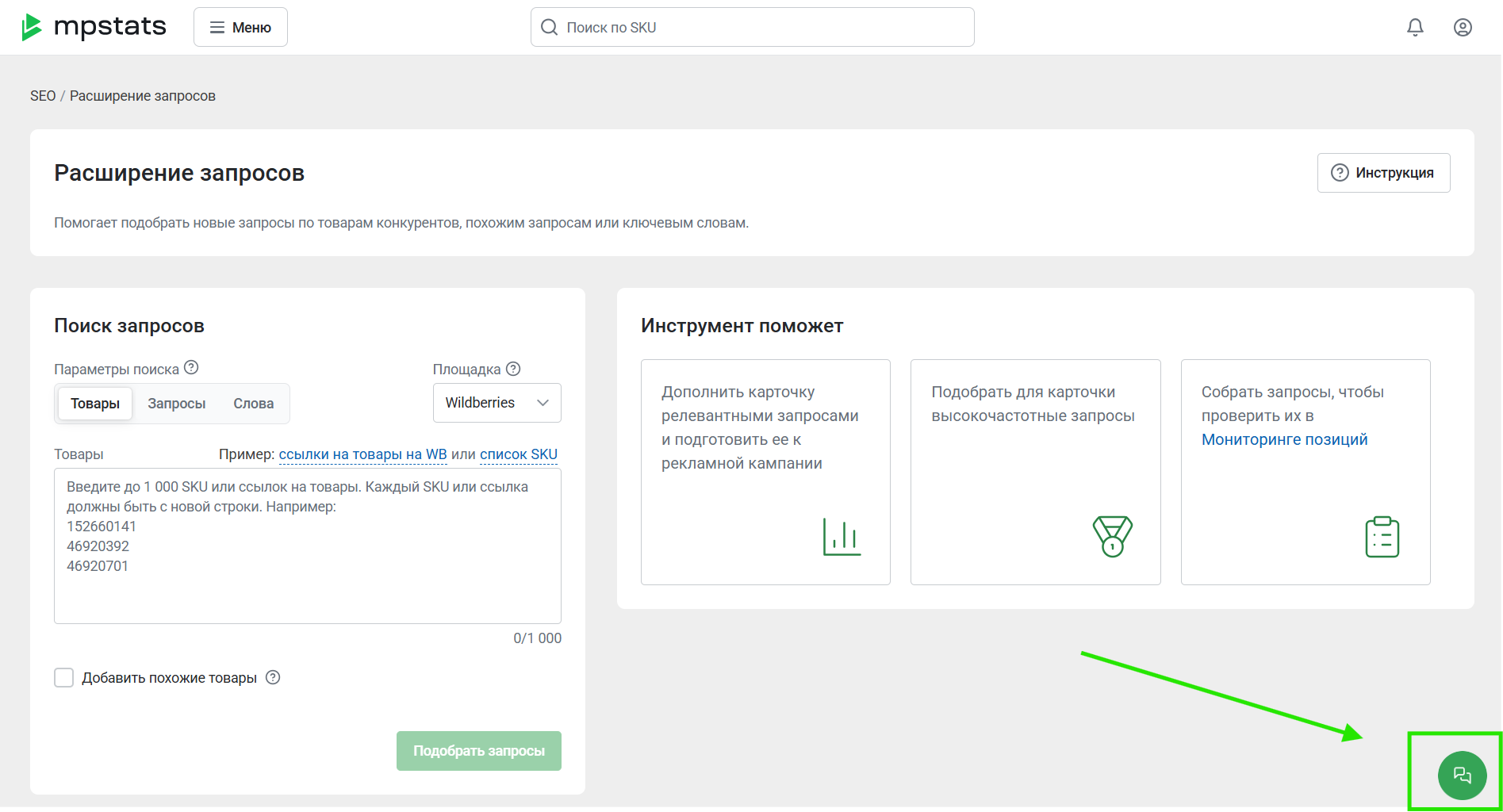Viewport: 1503px width, 812px height.
Task: Click the SKU list textarea
Action: click(308, 546)
